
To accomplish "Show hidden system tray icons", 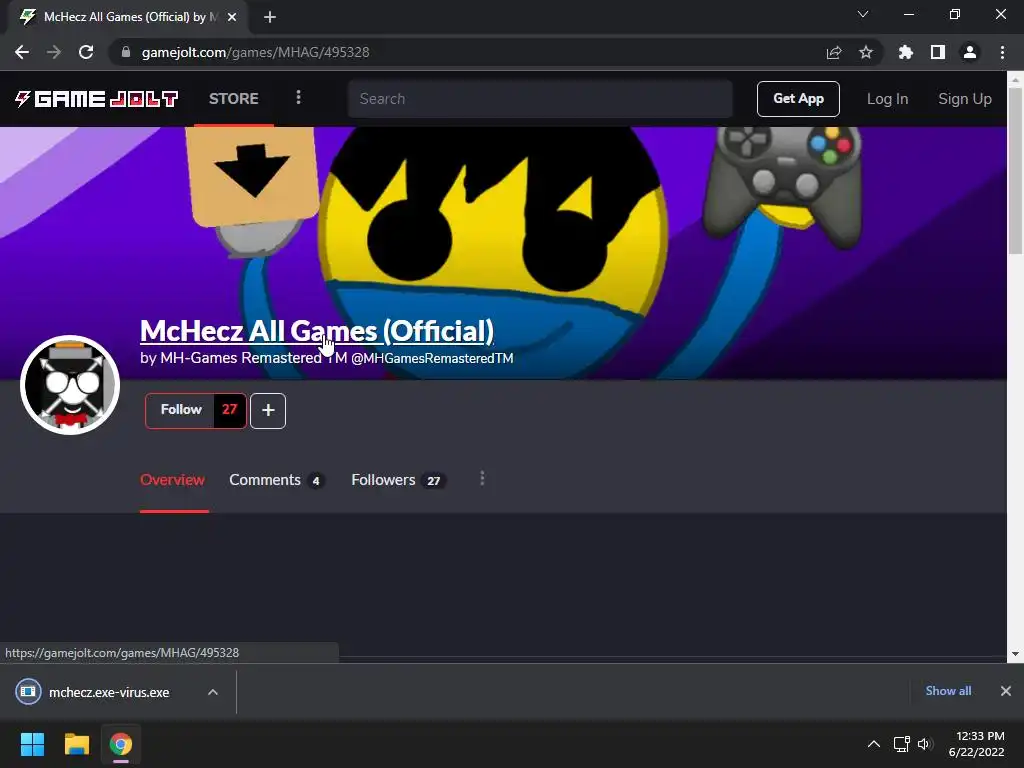I will tap(874, 744).
